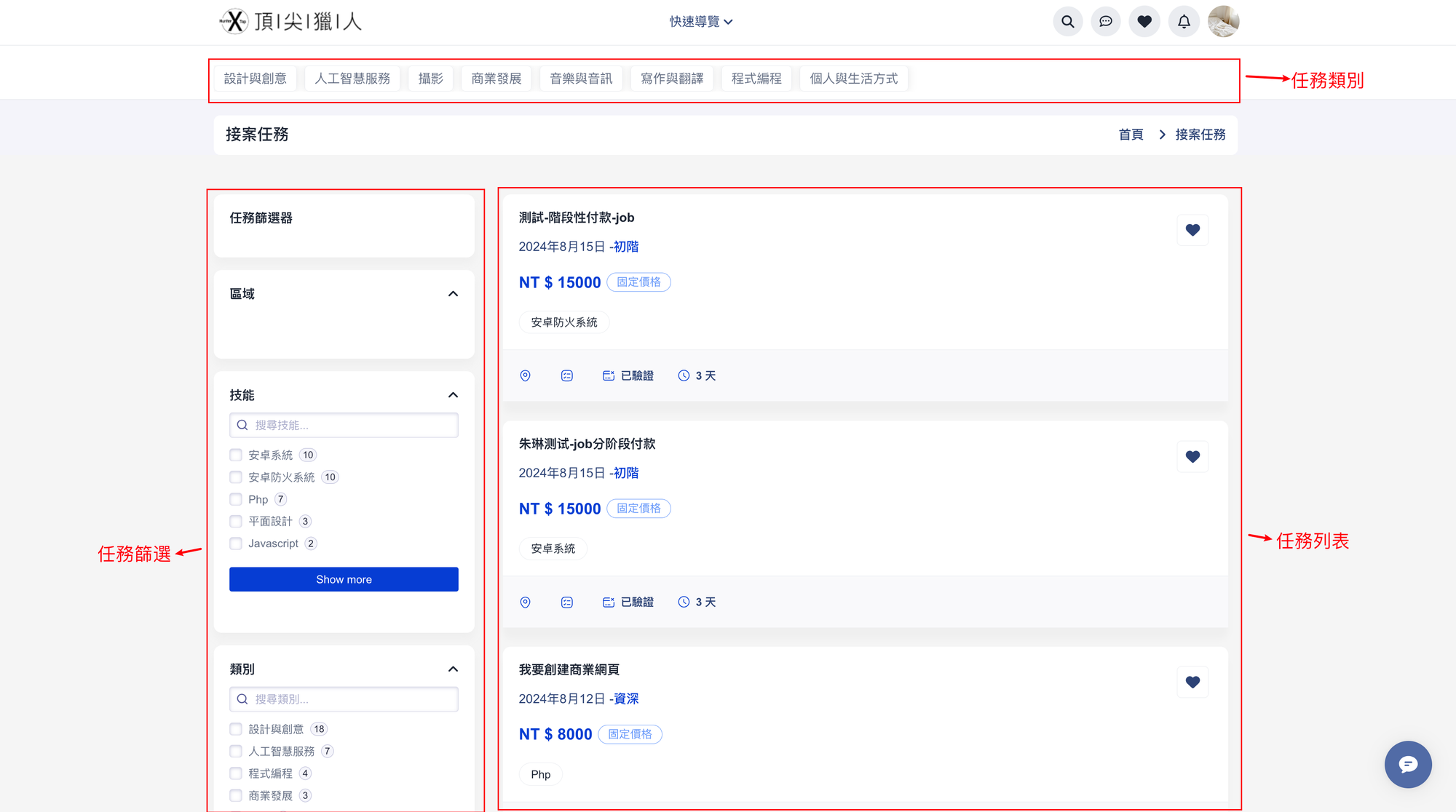Collapse the 區域 filter section
The height and width of the screenshot is (812, 1456).
(453, 294)
